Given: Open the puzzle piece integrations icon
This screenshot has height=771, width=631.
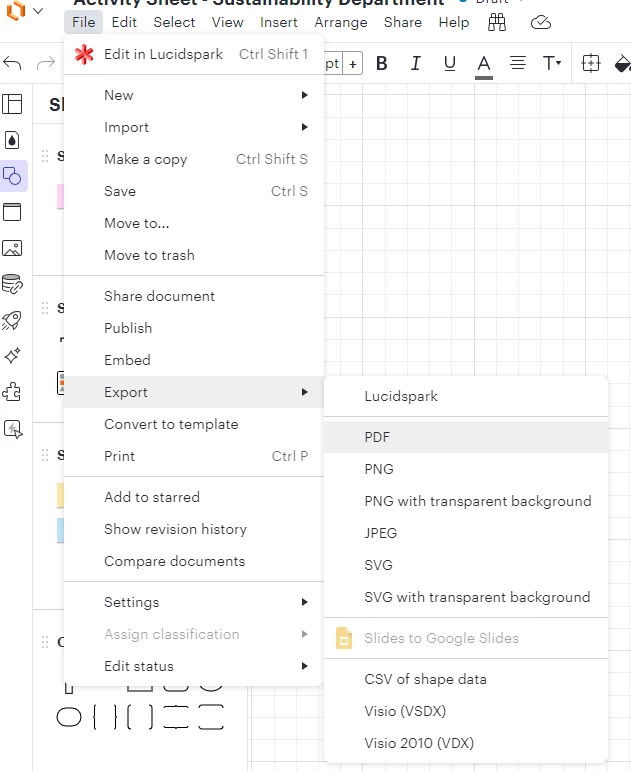Looking at the screenshot, I should point(12,392).
